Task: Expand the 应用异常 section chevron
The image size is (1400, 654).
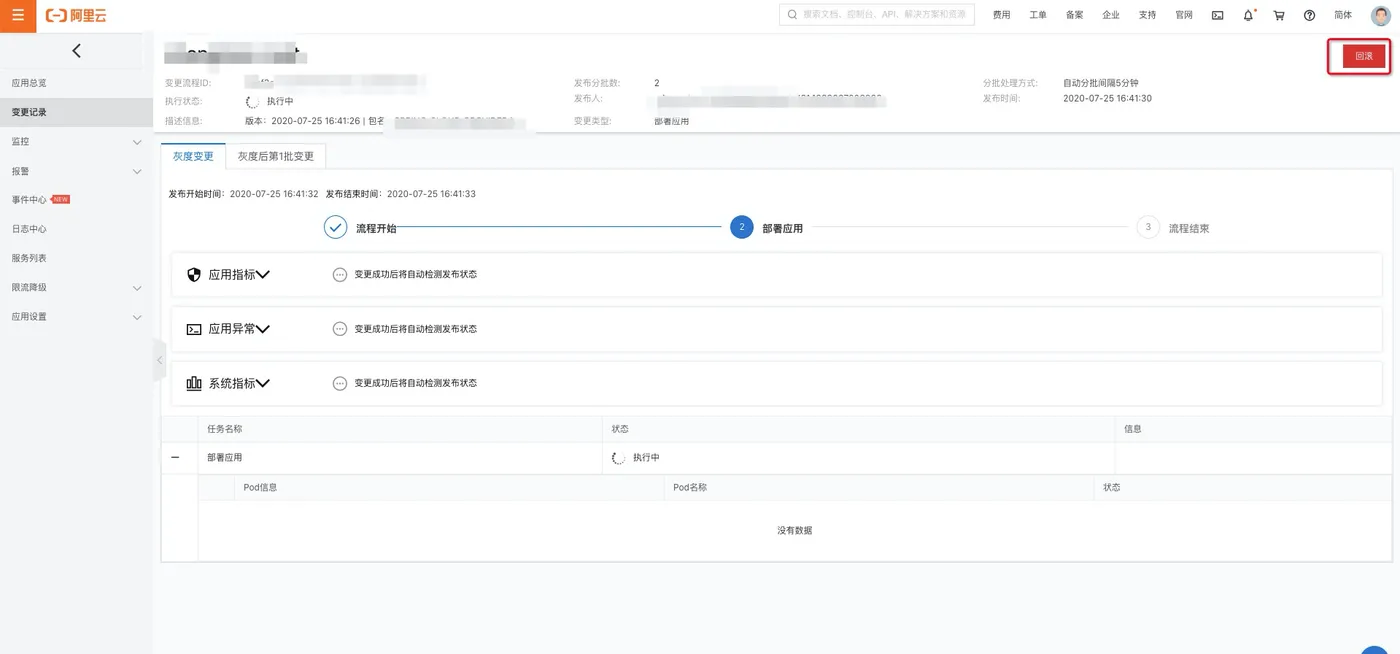Action: tap(264, 329)
